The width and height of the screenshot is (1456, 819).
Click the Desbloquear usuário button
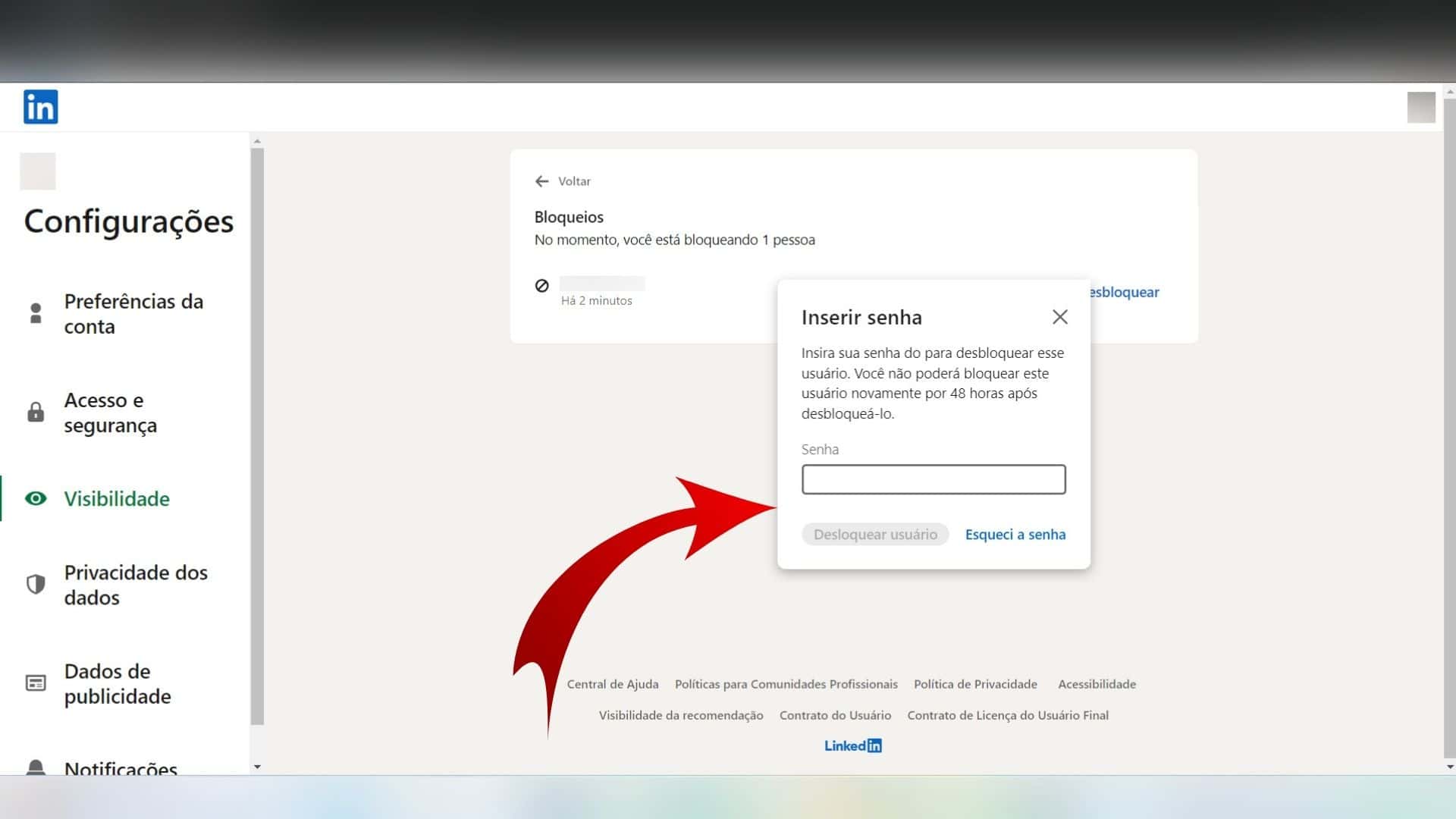875,535
